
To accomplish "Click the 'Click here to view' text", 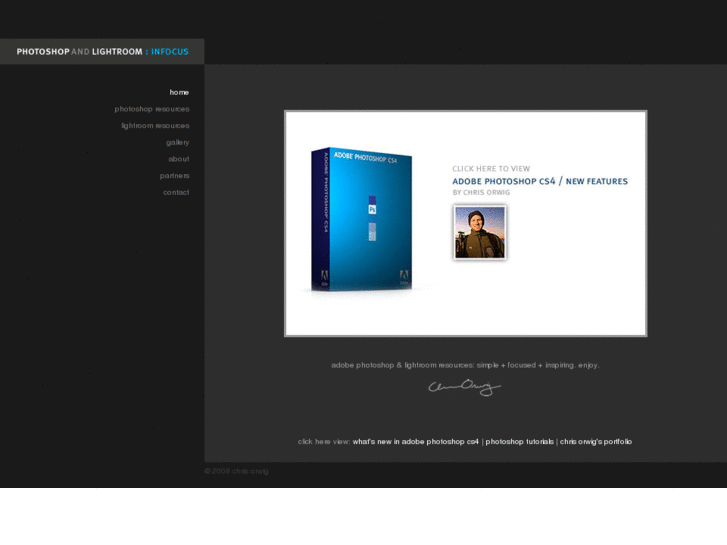I will click(491, 169).
